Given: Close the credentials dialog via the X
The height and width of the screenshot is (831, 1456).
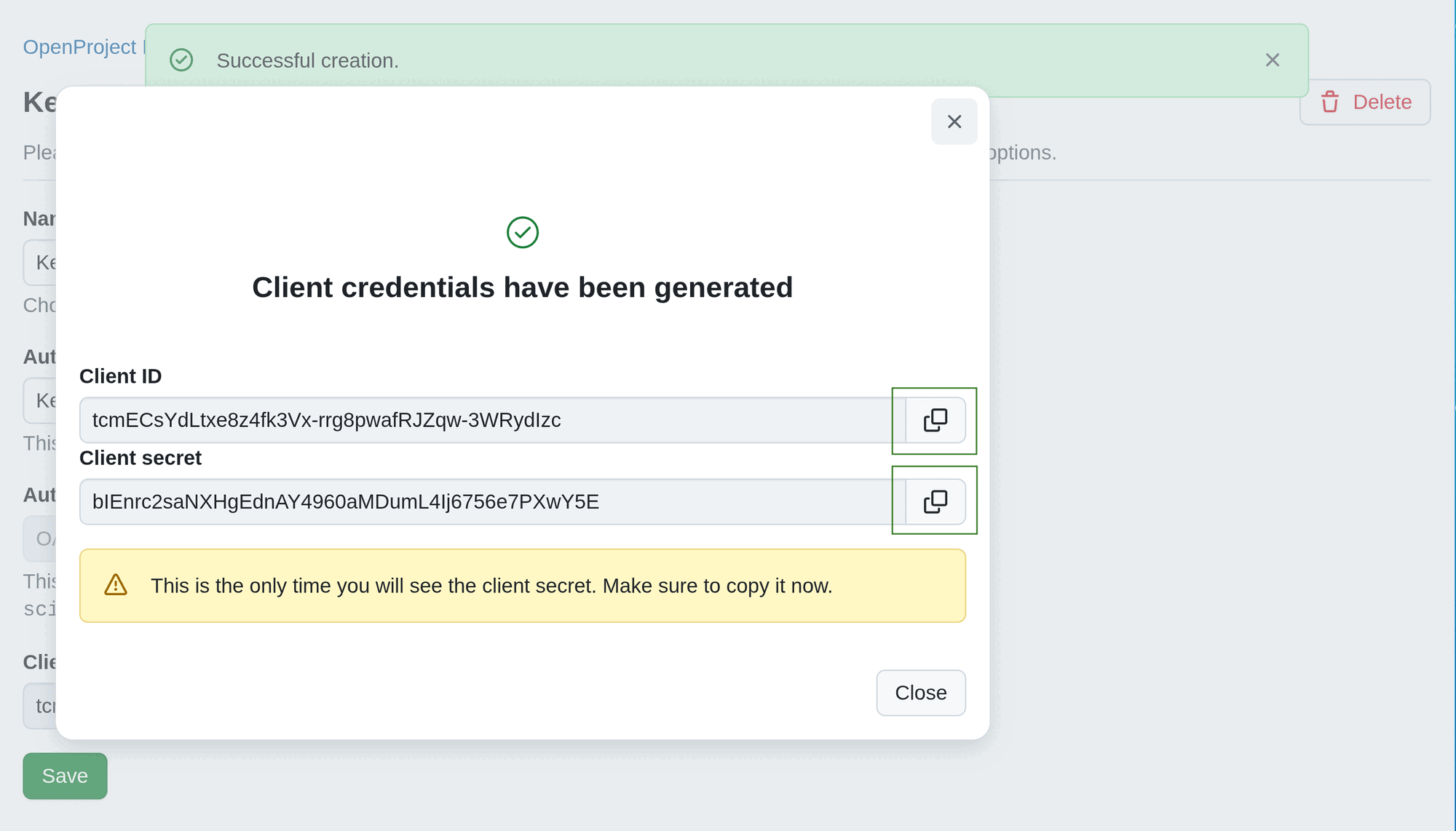Looking at the screenshot, I should [954, 122].
